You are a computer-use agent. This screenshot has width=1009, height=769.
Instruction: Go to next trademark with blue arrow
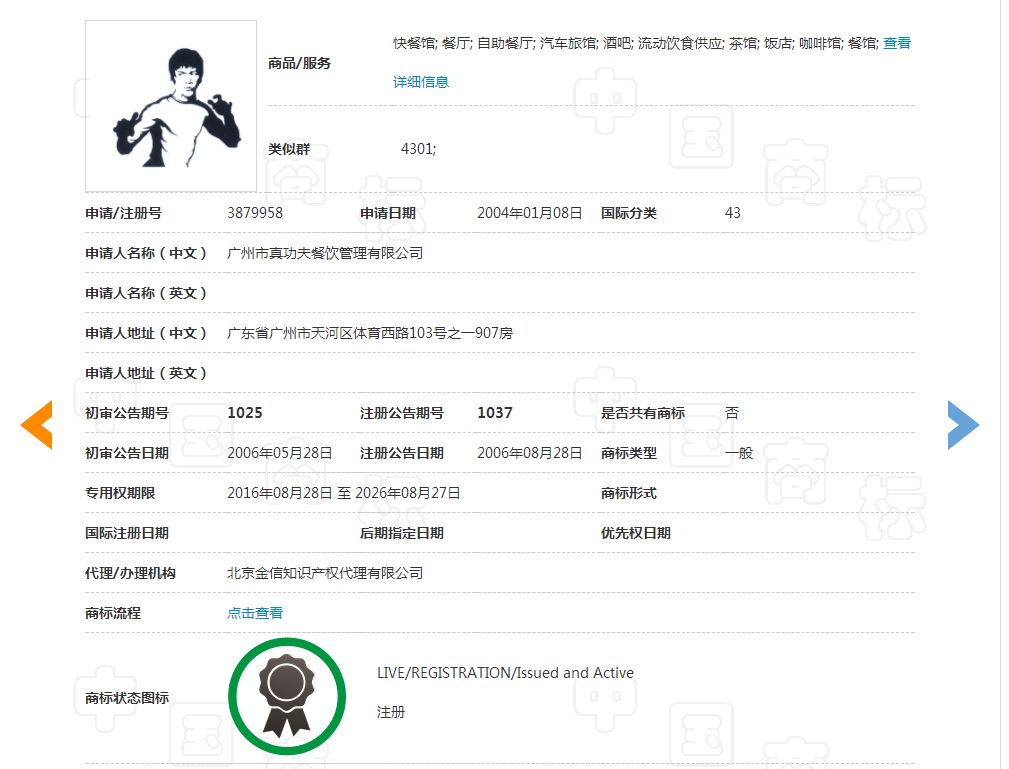(963, 425)
